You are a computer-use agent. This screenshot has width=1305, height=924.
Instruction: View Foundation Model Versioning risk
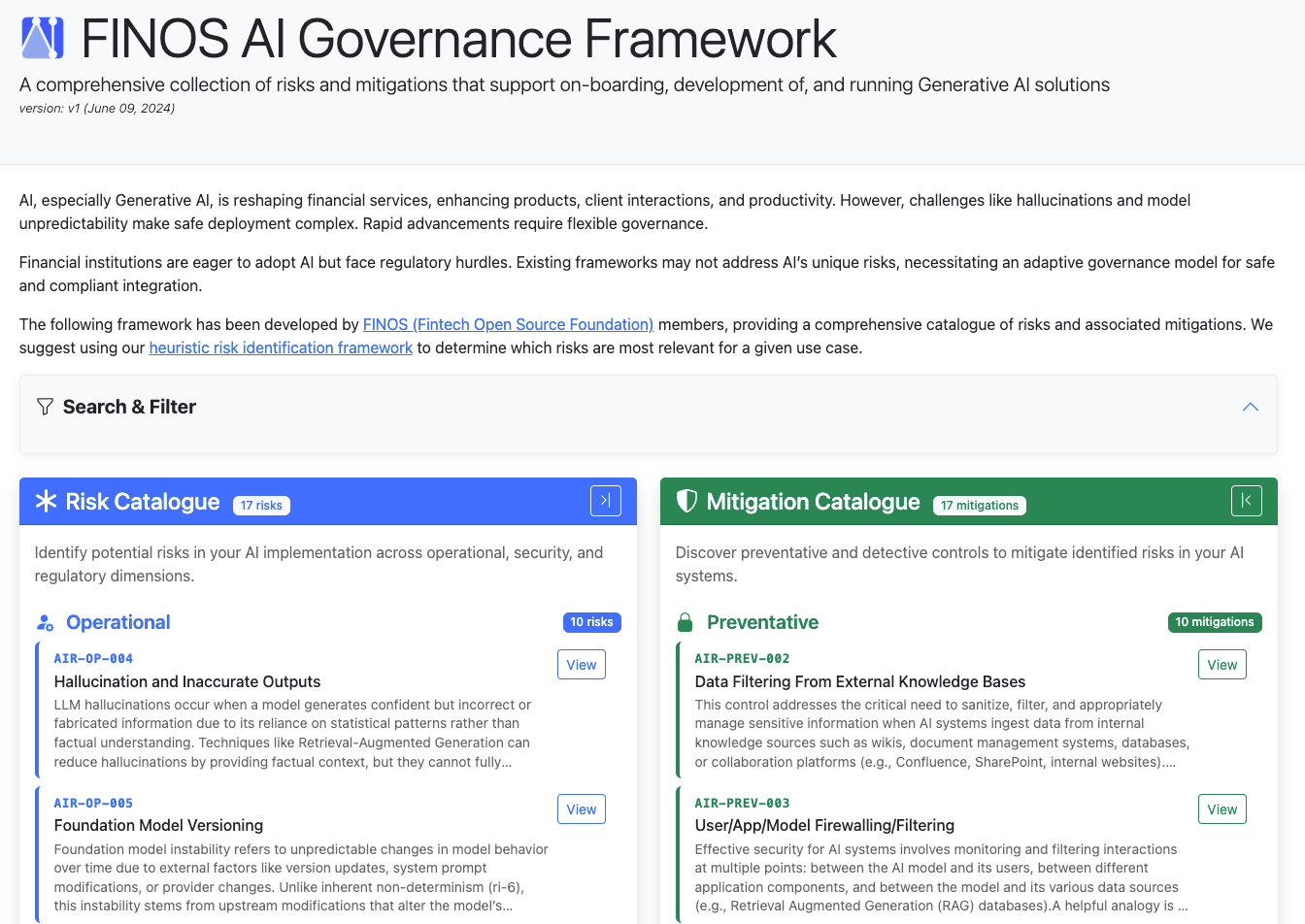pyautogui.click(x=581, y=809)
